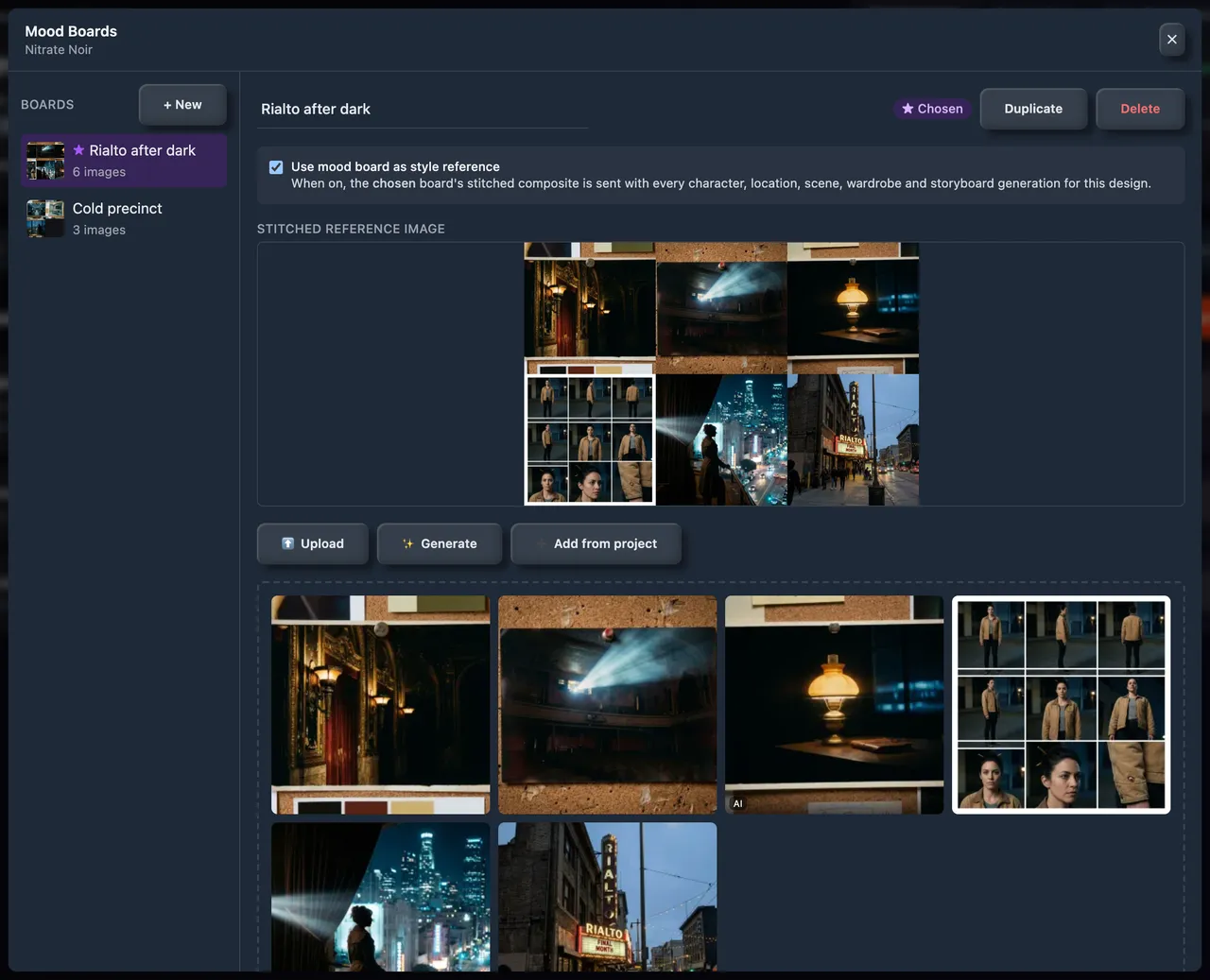Select the character wardrobe grid image
This screenshot has width=1210, height=980.
pos(1062,704)
